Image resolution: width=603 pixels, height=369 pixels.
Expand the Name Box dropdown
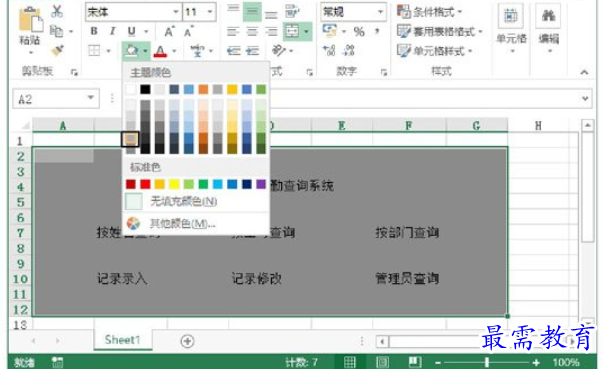[x=91, y=98]
